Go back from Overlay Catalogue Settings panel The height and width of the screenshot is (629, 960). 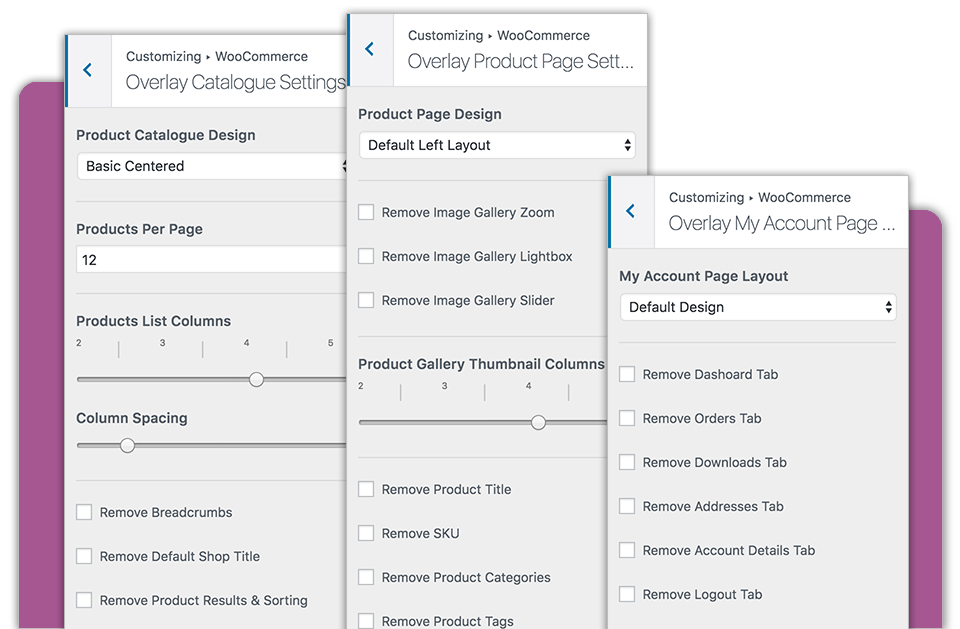tap(88, 70)
